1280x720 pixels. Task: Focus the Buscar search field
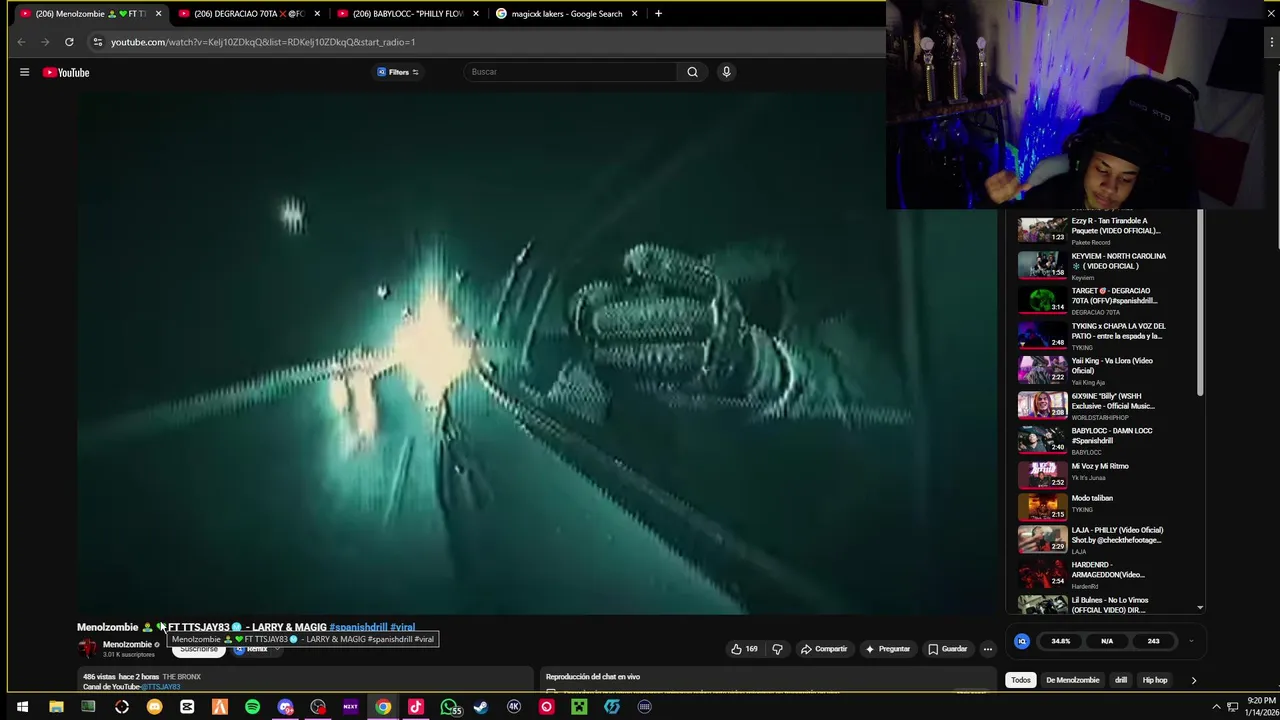[x=570, y=72]
